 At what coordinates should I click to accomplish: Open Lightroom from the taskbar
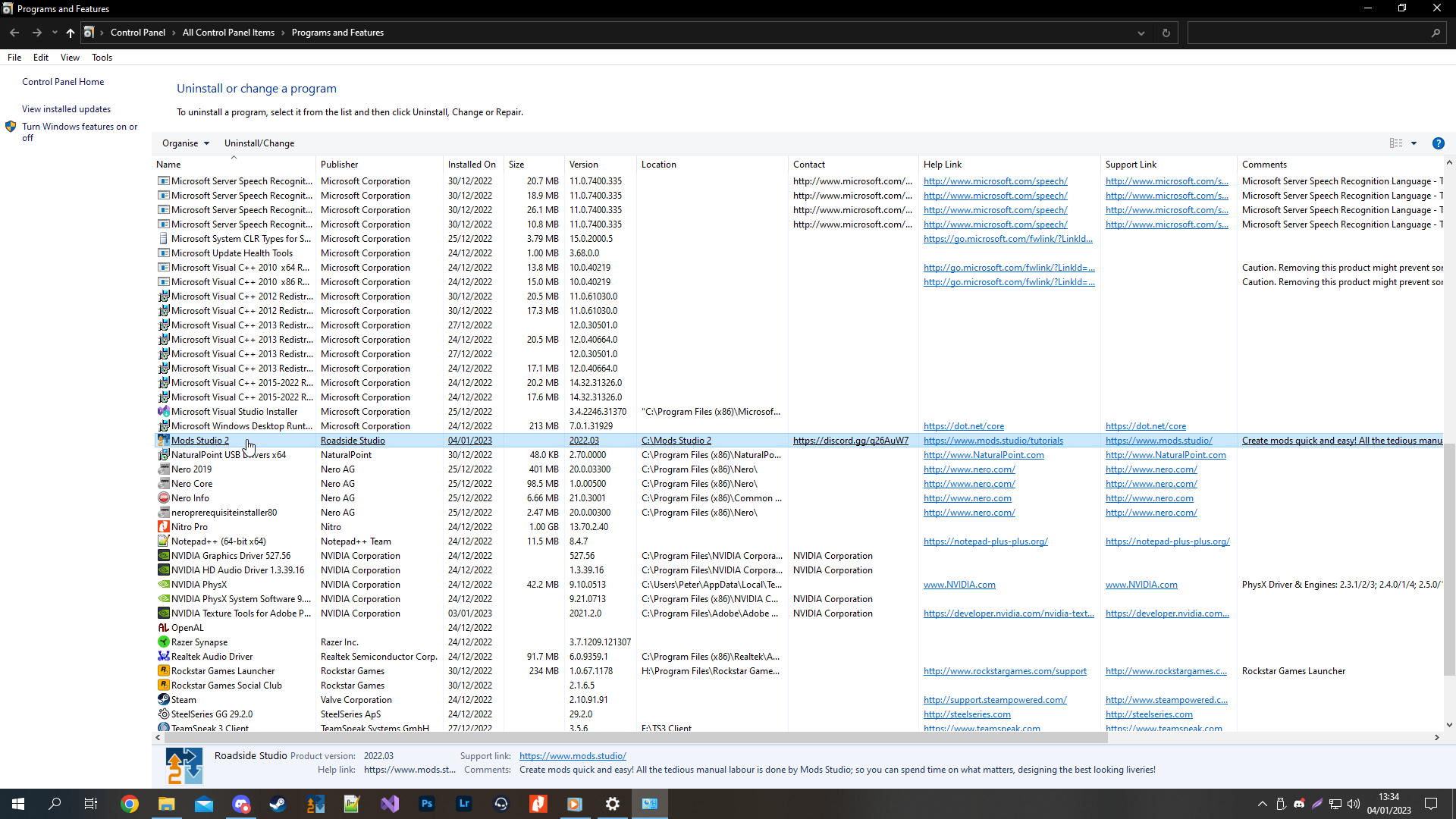point(463,804)
